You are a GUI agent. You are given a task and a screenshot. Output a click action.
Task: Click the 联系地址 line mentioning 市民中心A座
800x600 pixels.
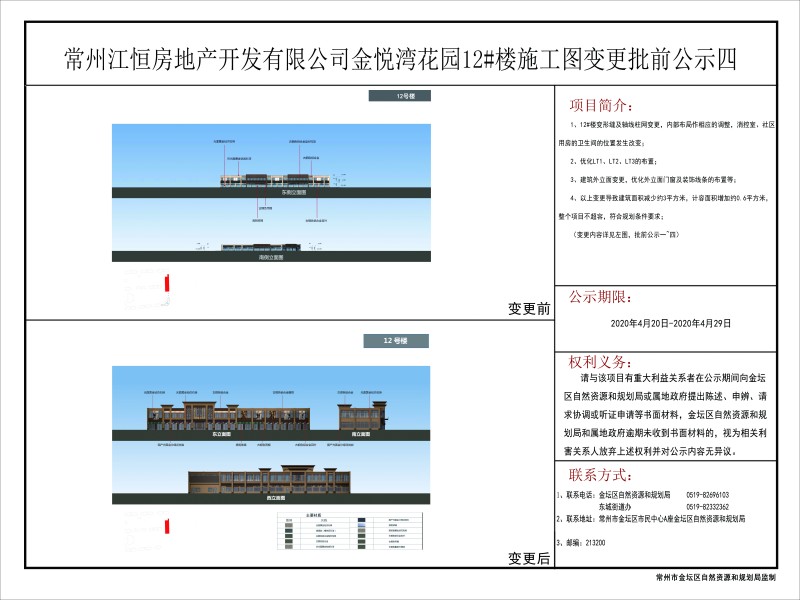[x=651, y=519]
